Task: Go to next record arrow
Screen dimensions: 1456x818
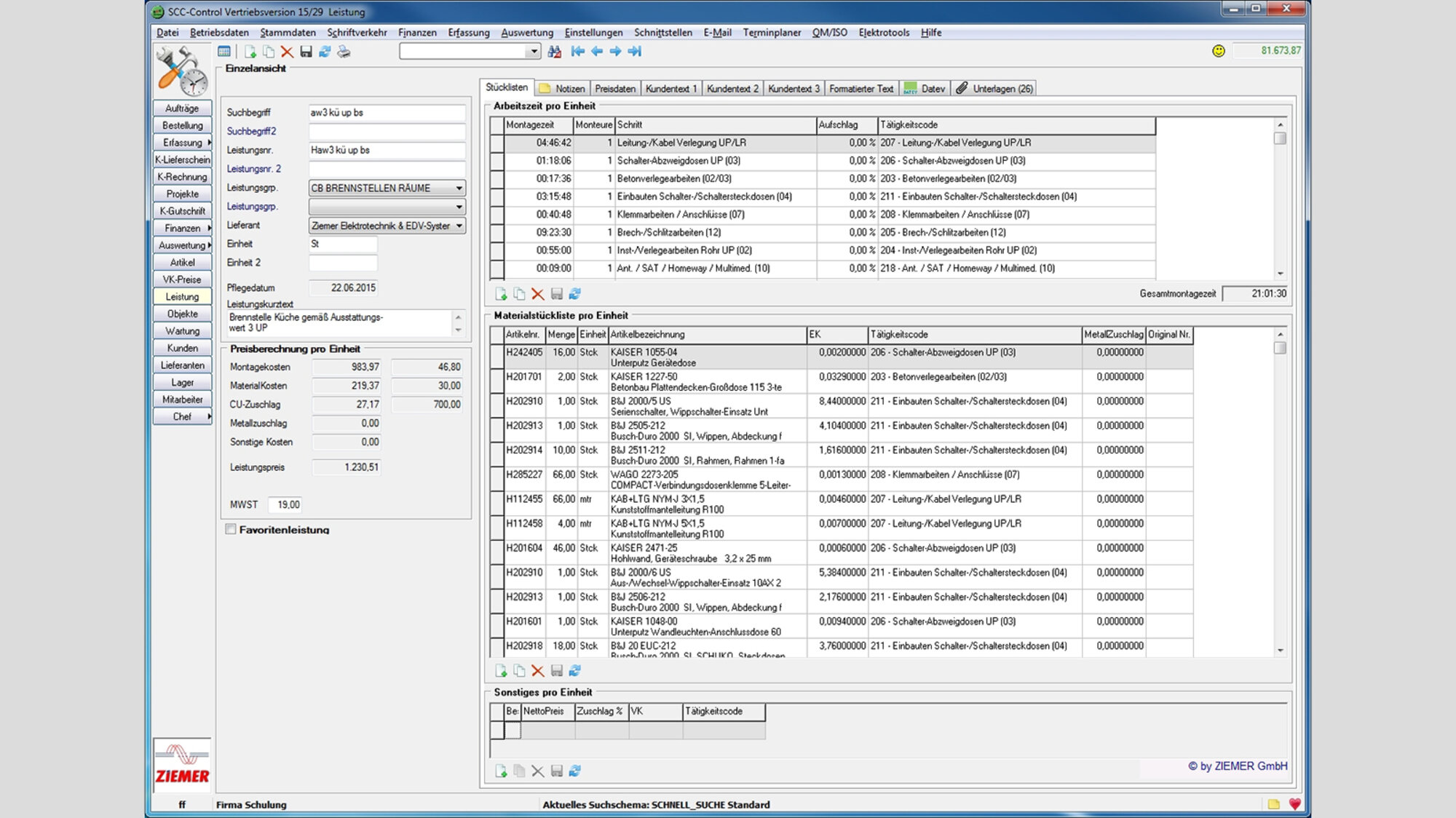Action: [x=616, y=51]
